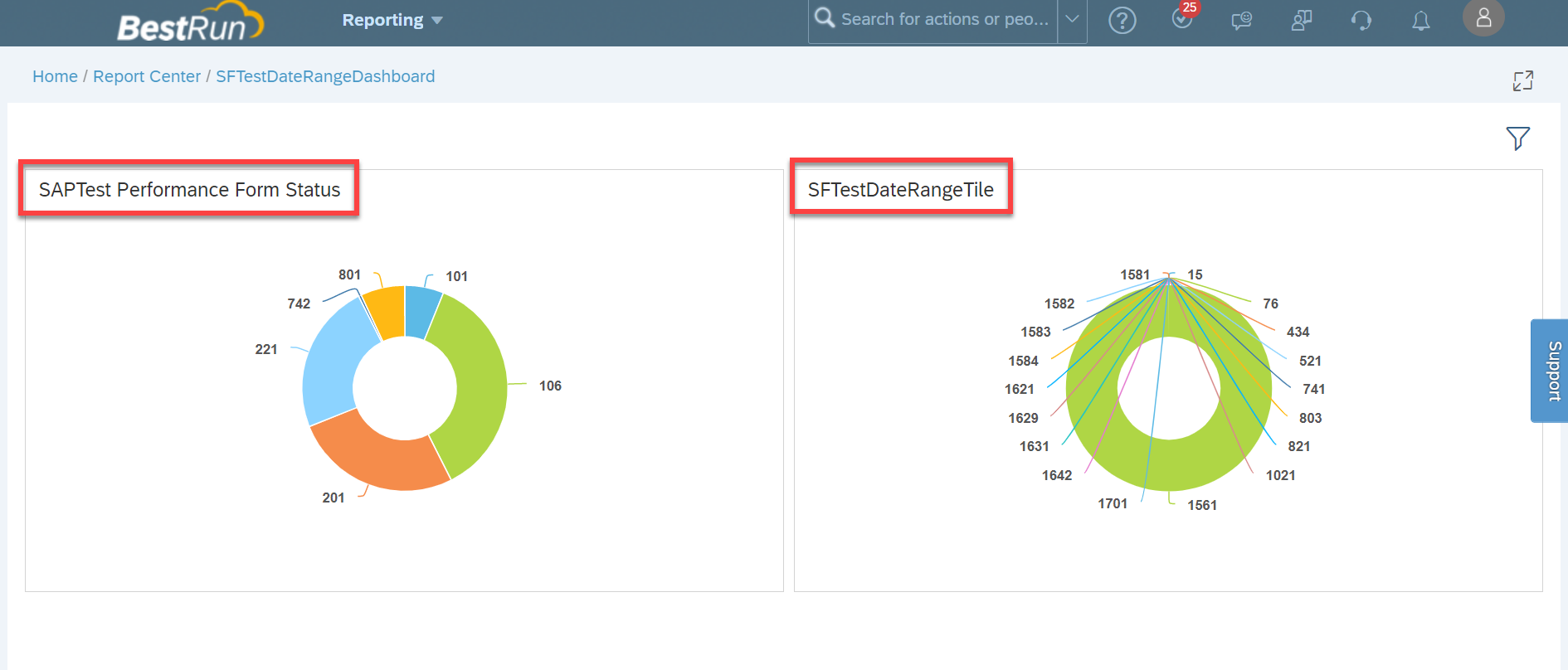The width and height of the screenshot is (1568, 670).
Task: Click the SAPTest Performance Form Status tile title
Action: (189, 190)
